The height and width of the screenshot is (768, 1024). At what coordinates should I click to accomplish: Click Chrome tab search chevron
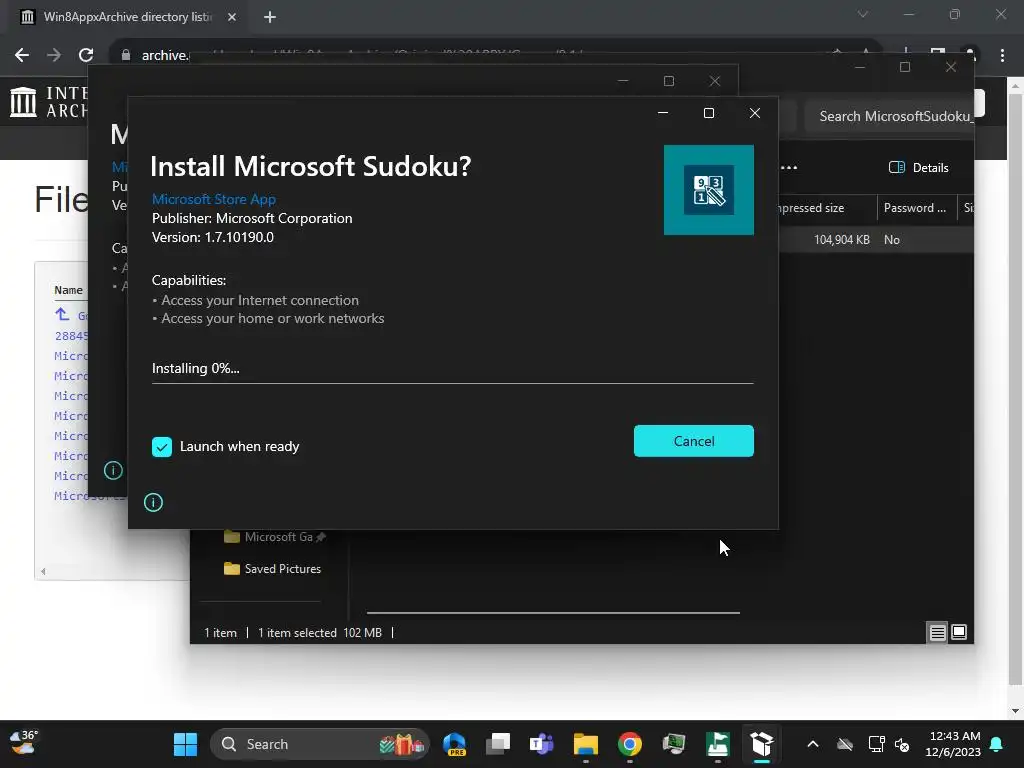pos(863,14)
